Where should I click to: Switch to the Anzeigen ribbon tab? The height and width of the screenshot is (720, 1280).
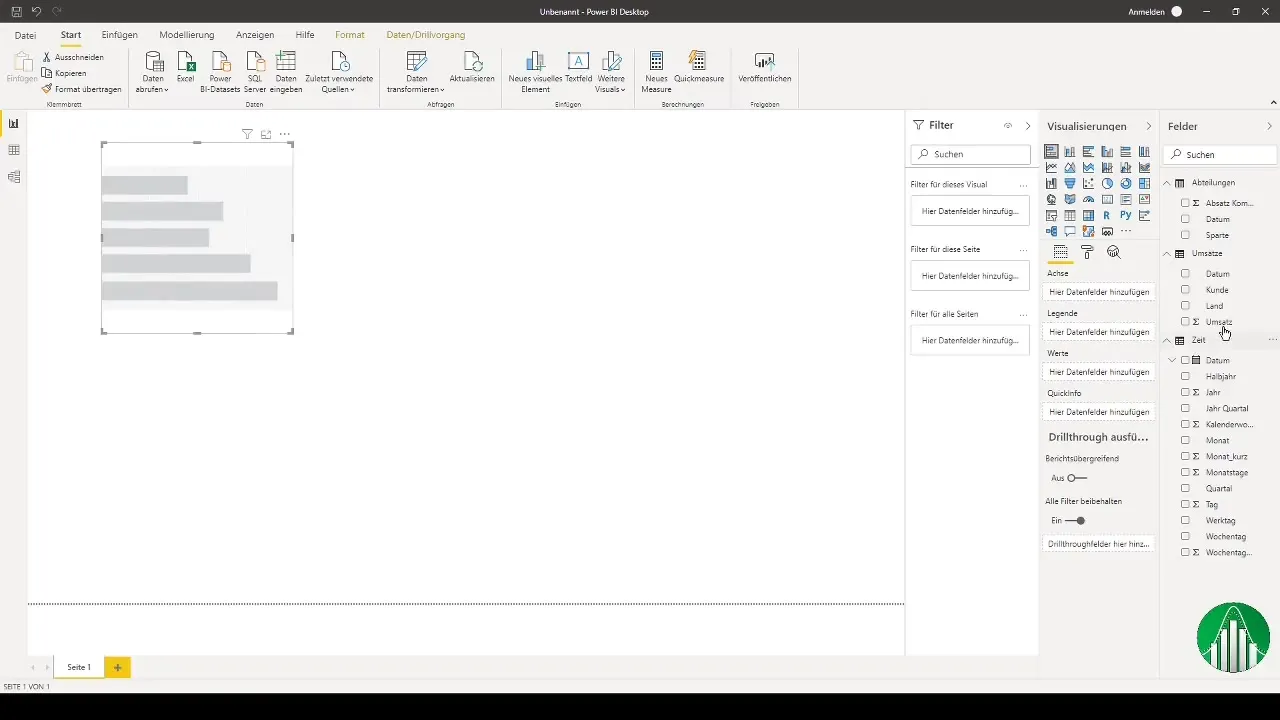click(x=255, y=35)
